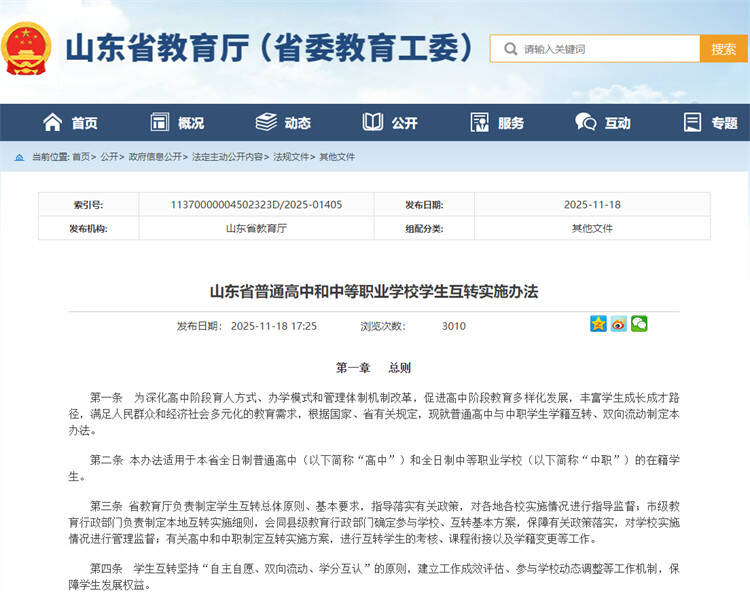Share article via WeChat icon
Viewport: 750px width, 597px height.
(639, 324)
